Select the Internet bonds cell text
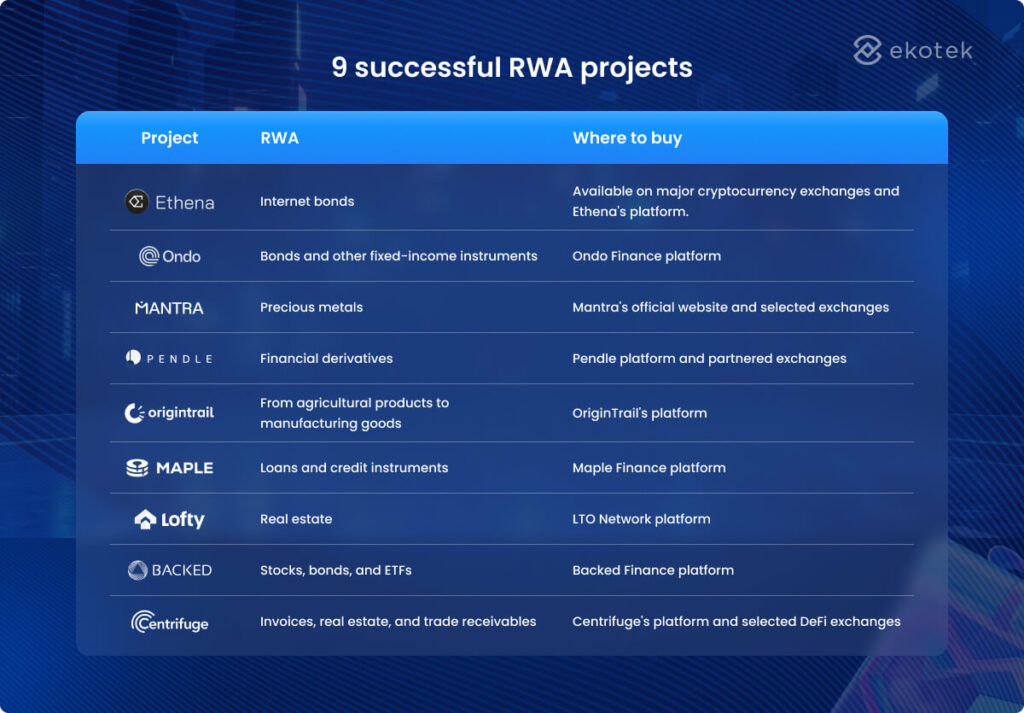Viewport: 1024px width, 713px height. click(x=306, y=201)
